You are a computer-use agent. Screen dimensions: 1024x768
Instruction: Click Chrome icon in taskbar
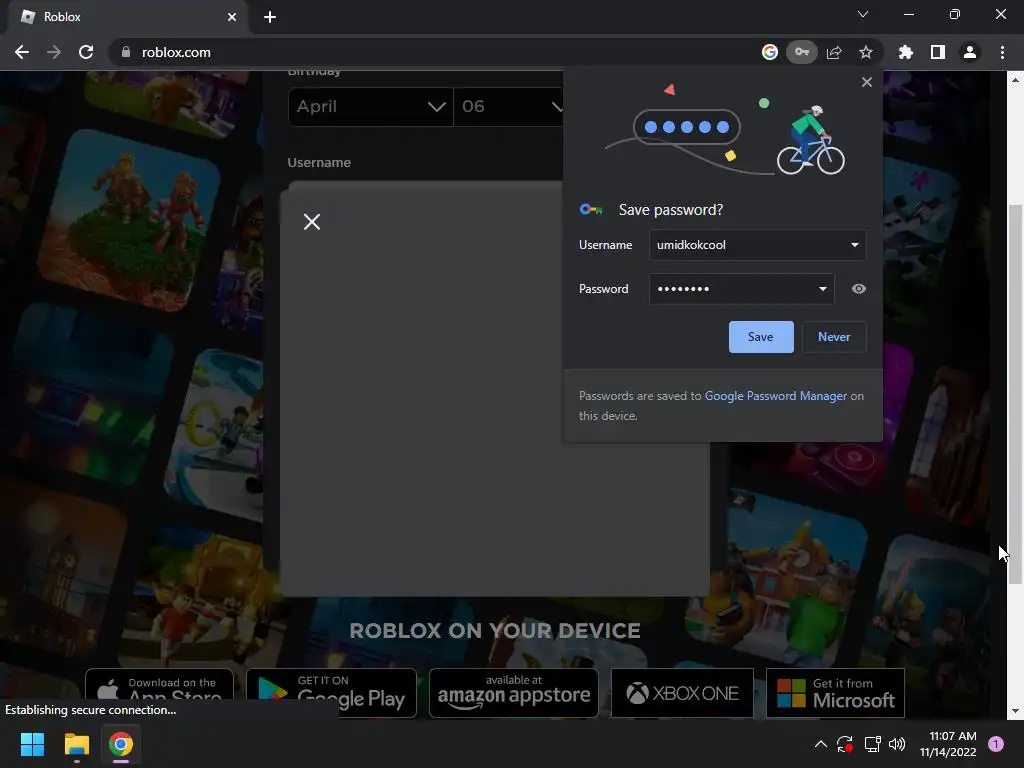pyautogui.click(x=121, y=744)
